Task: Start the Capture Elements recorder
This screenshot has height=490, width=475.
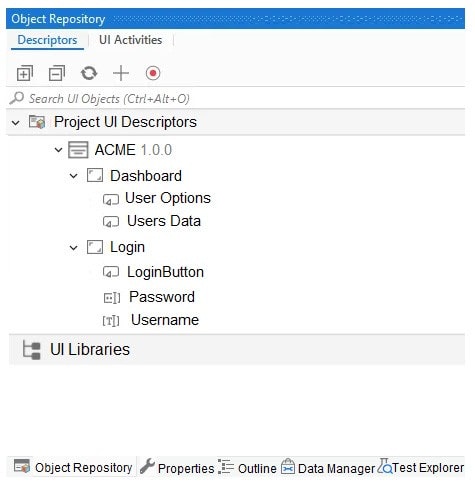Action: point(153,73)
